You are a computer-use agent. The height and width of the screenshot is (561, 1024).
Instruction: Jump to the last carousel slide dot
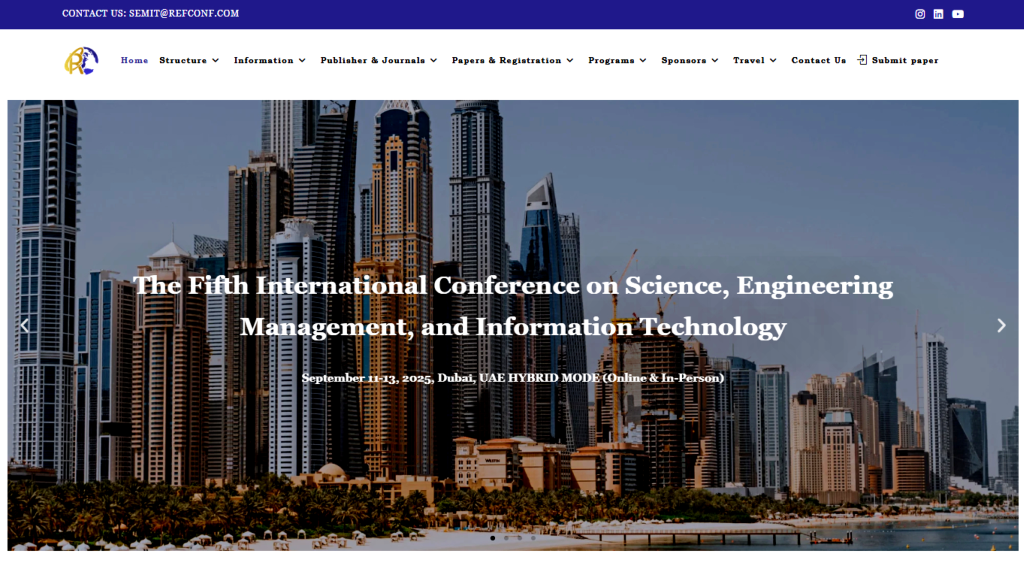533,538
